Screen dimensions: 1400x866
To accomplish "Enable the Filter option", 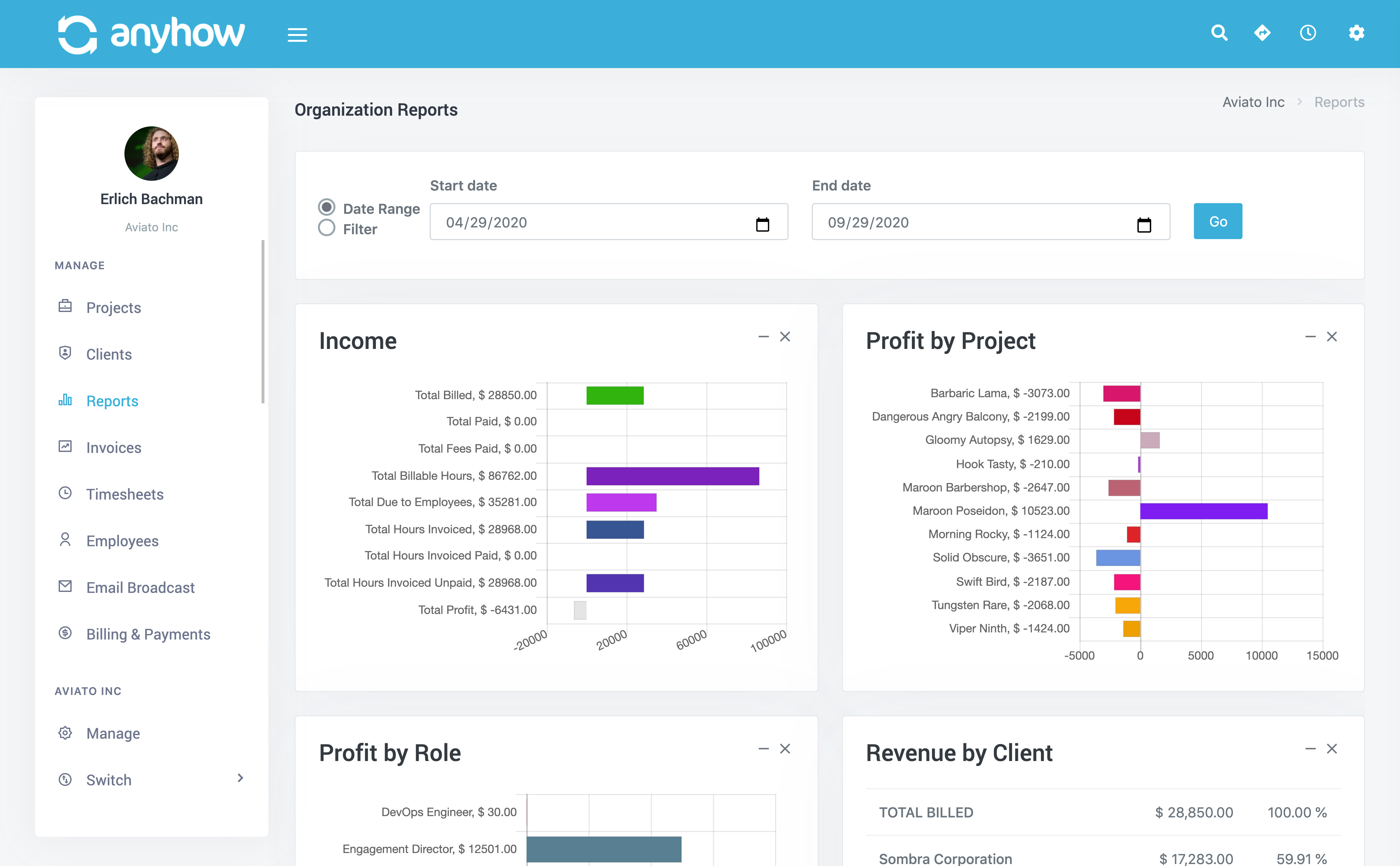I will (x=327, y=228).
